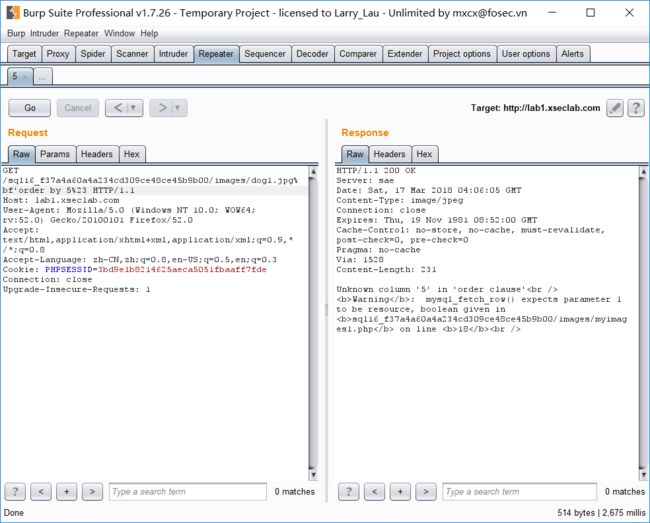Switch to the Intruder tool tab
The height and width of the screenshot is (523, 650).
tap(173, 54)
